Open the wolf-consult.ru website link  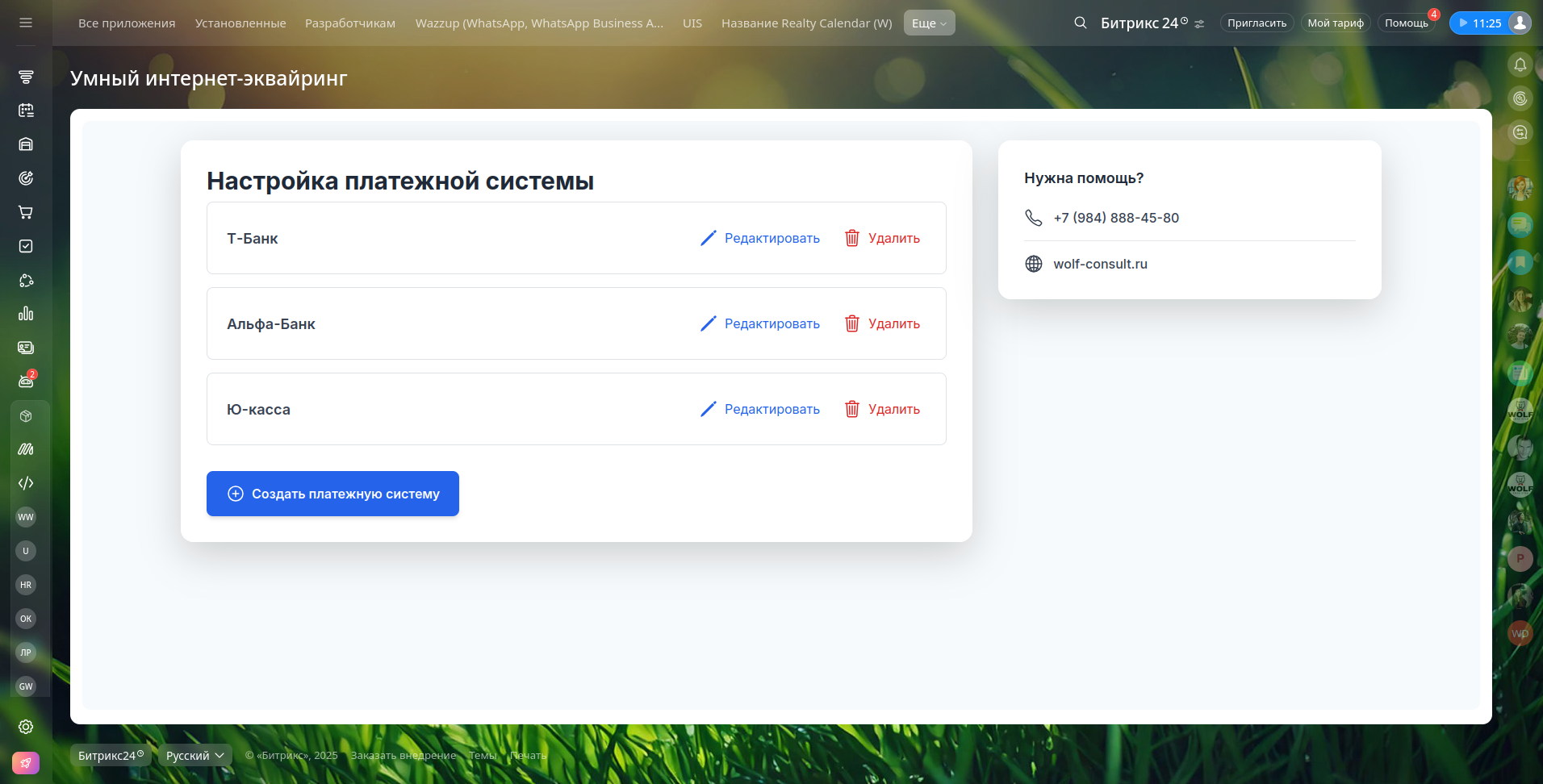[1100, 264]
